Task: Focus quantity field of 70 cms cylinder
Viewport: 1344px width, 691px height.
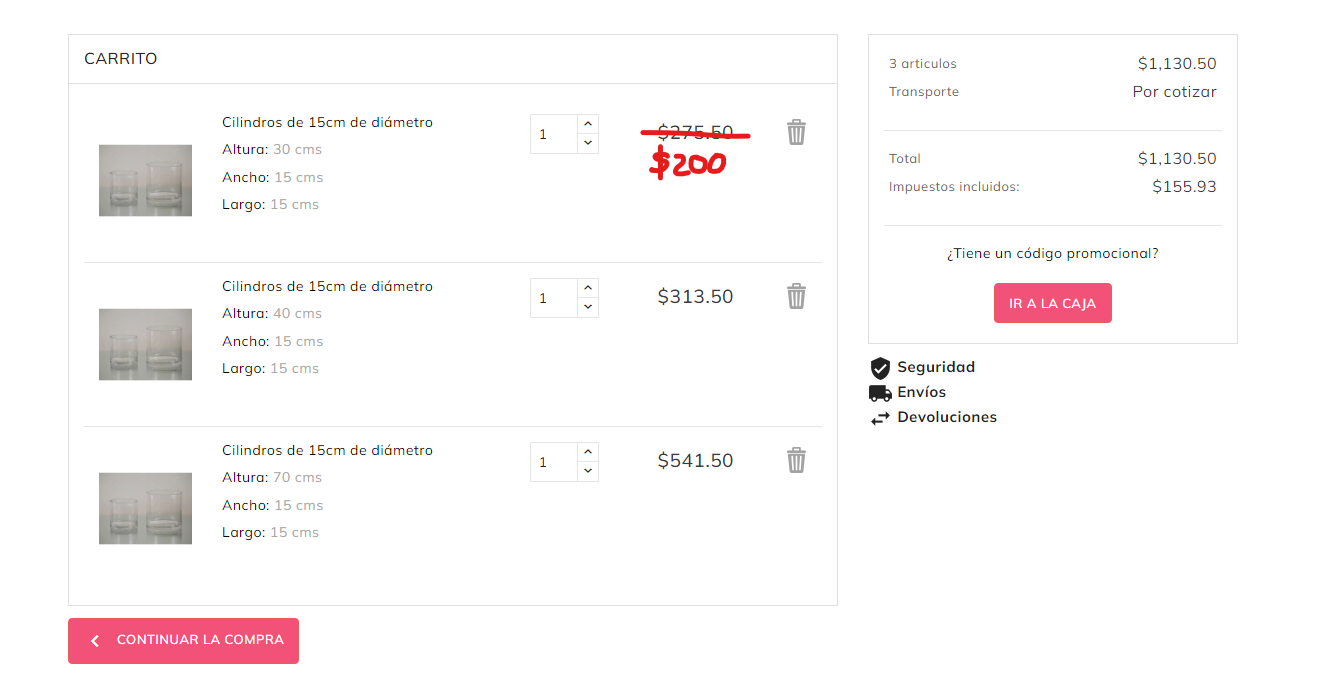Action: coord(554,462)
